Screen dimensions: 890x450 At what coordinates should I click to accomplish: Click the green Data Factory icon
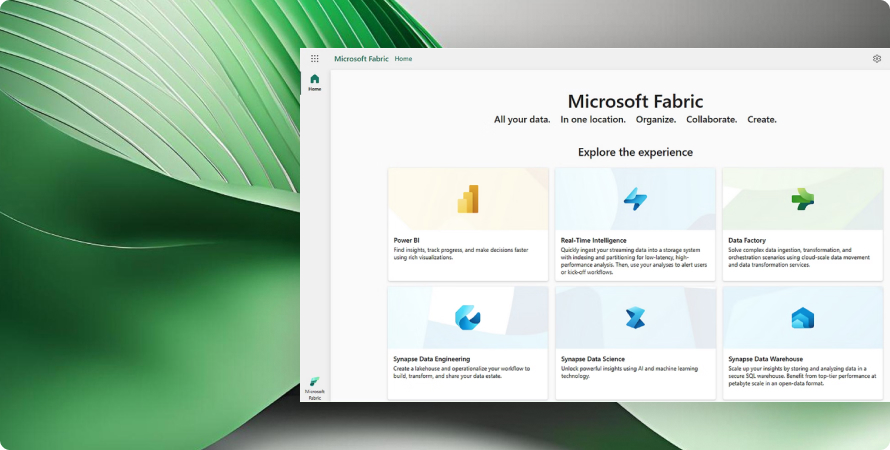coord(802,199)
